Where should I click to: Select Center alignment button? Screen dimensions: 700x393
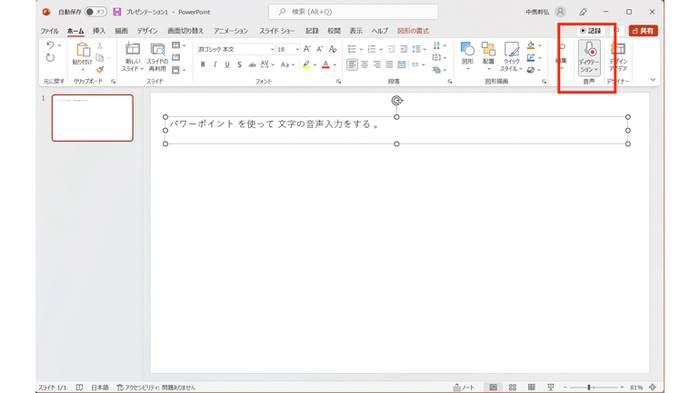coord(365,65)
